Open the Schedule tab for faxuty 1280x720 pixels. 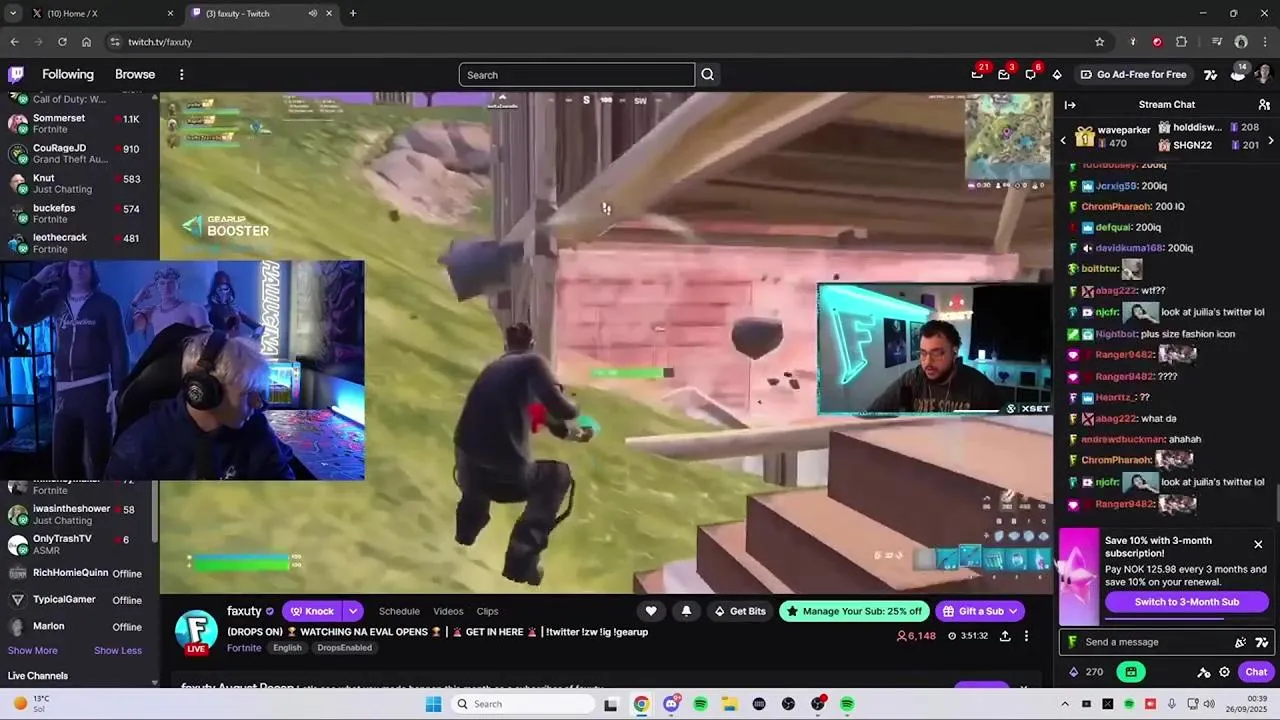point(399,611)
